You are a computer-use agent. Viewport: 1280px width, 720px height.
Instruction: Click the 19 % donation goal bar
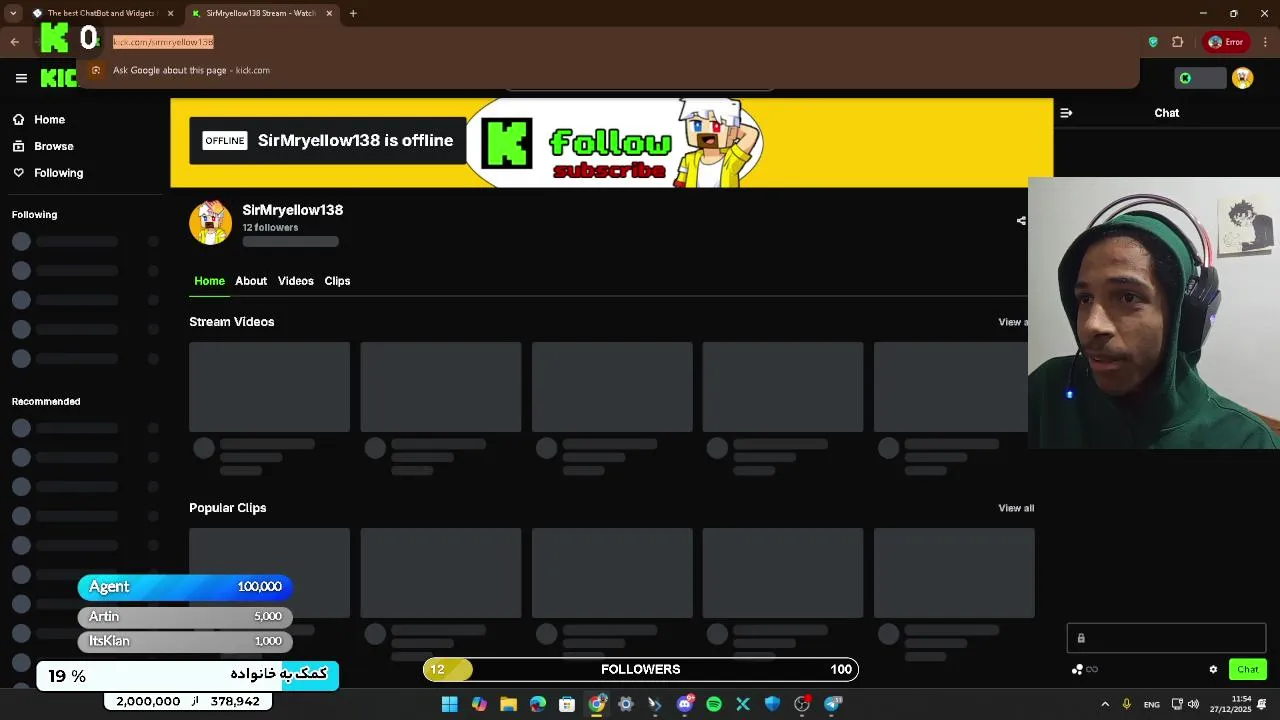tap(188, 676)
